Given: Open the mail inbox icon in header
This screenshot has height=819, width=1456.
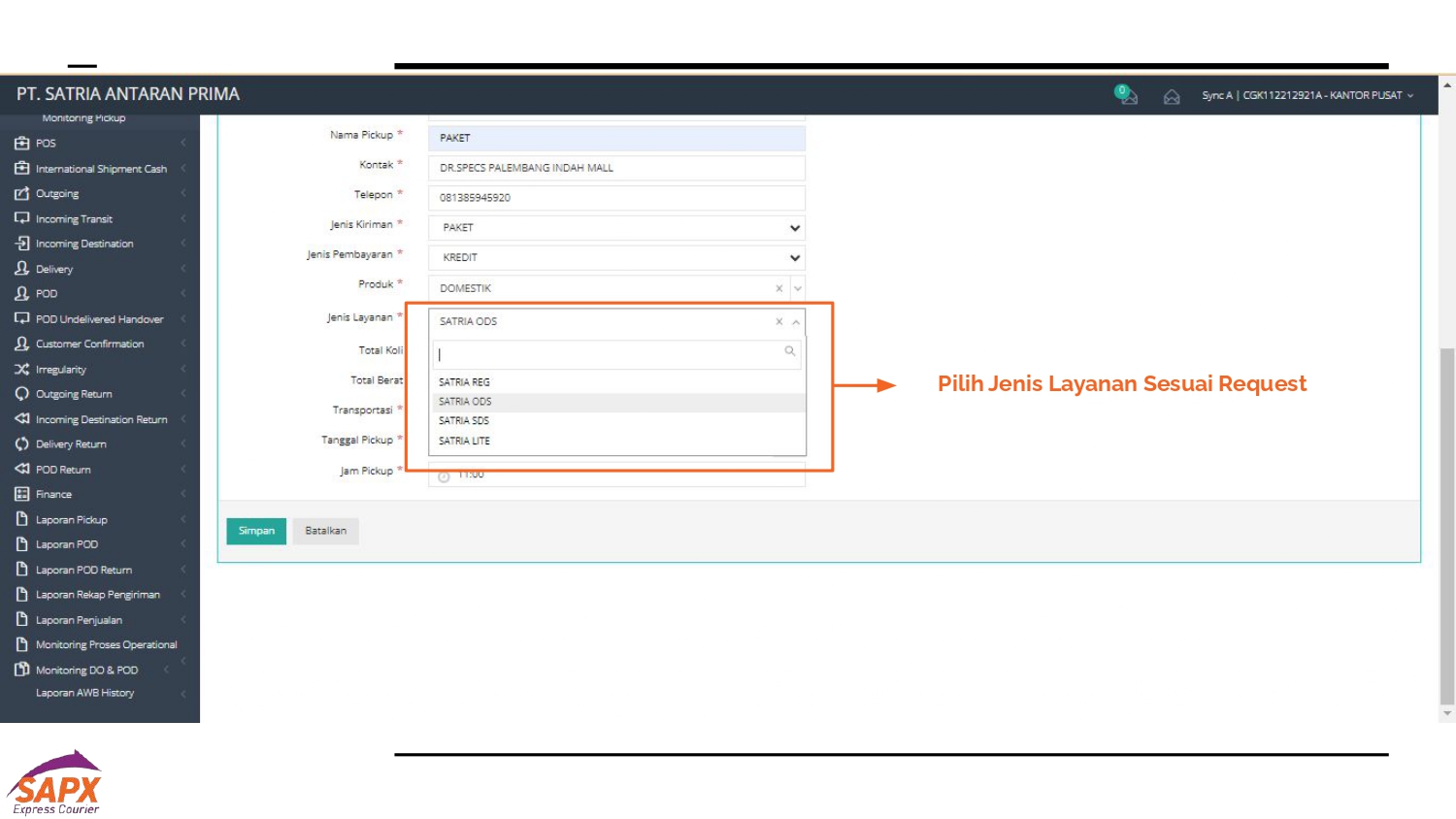Looking at the screenshot, I should pos(1172,97).
